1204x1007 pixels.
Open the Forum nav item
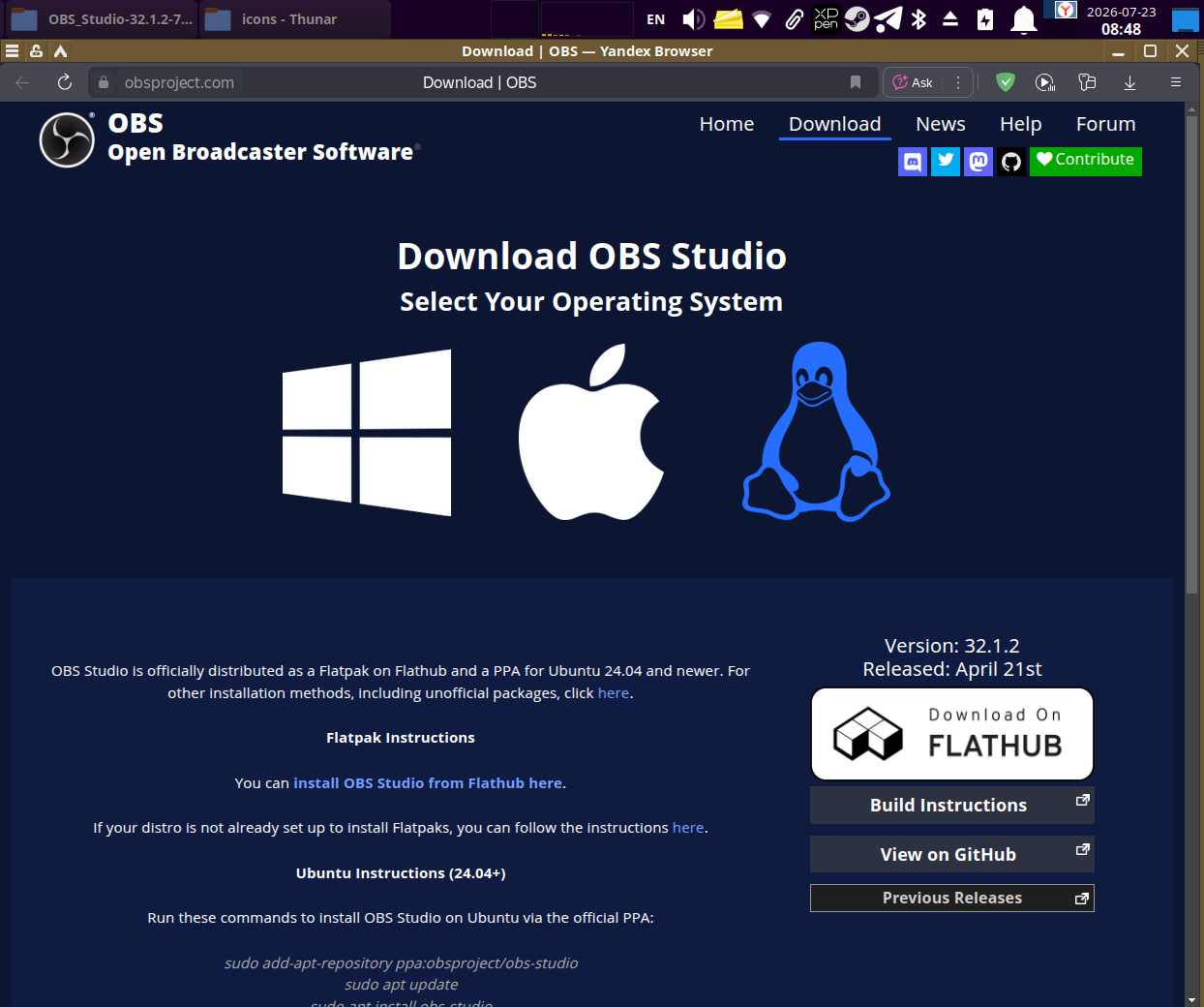[1106, 124]
